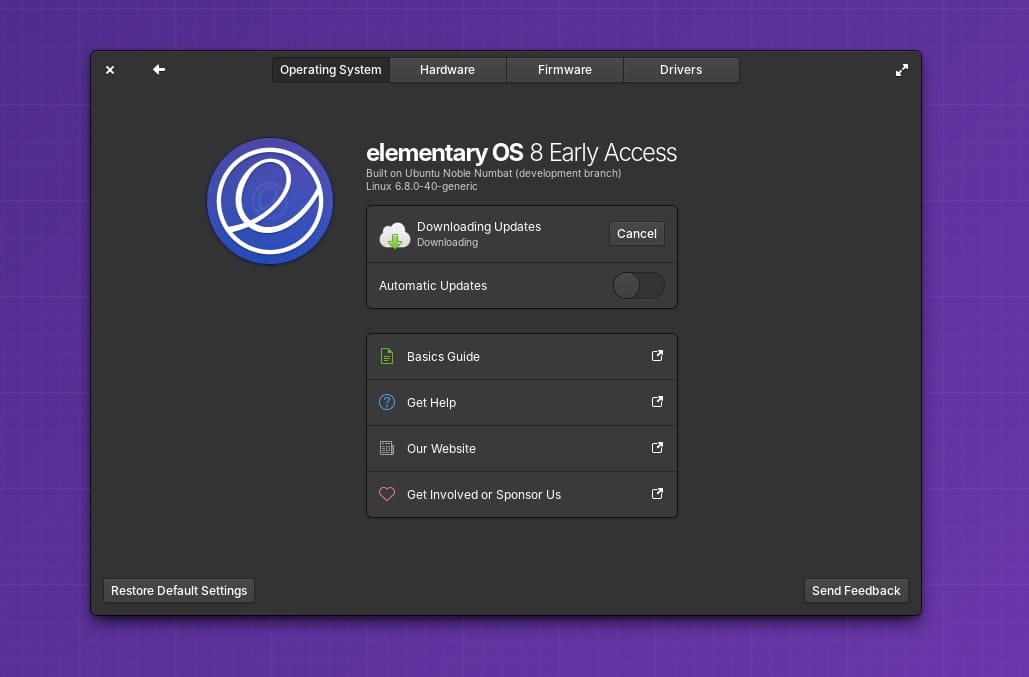Click the elementary OS logo
This screenshot has height=677, width=1029.
pos(269,200)
